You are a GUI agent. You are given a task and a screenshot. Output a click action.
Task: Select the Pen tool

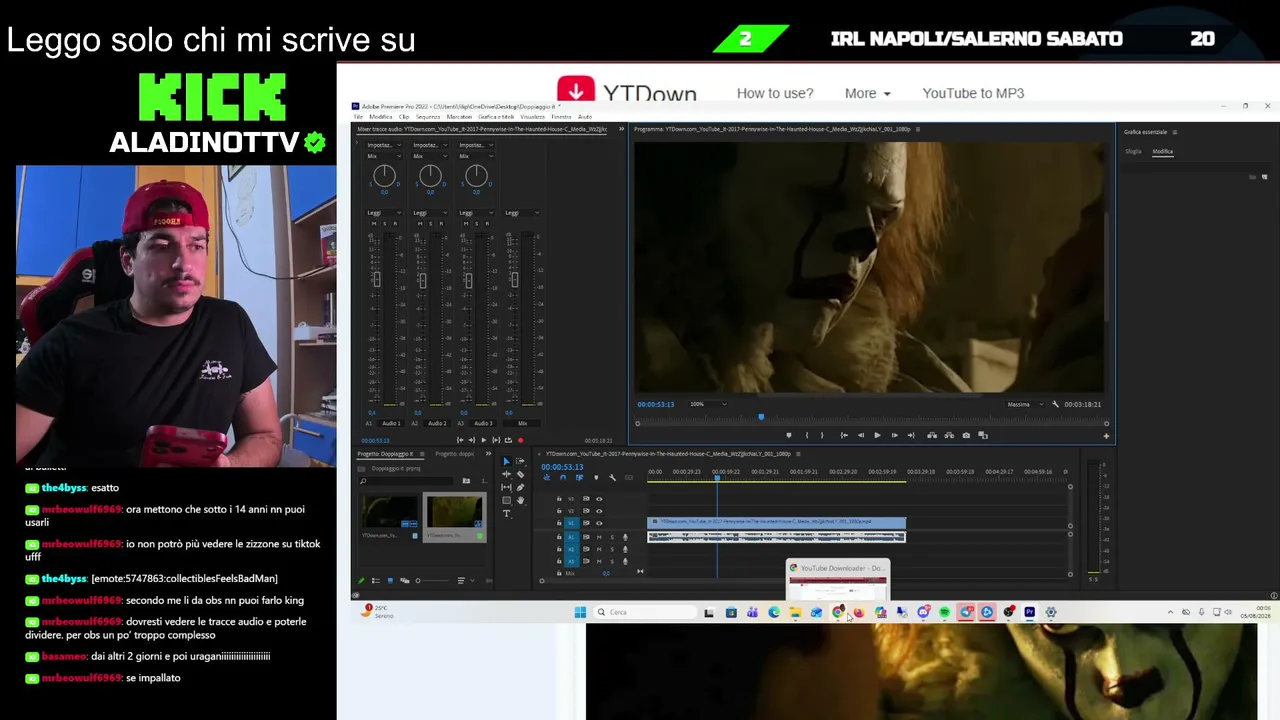click(520, 488)
